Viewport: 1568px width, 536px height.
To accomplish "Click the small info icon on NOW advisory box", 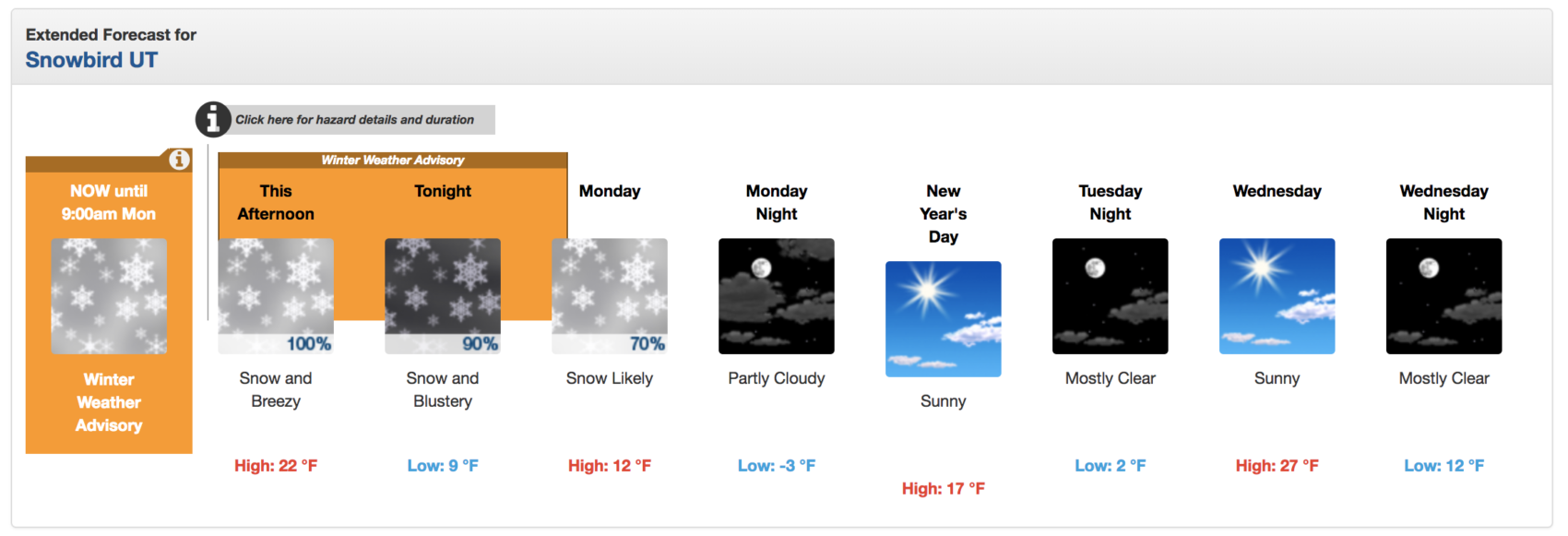I will [x=180, y=160].
